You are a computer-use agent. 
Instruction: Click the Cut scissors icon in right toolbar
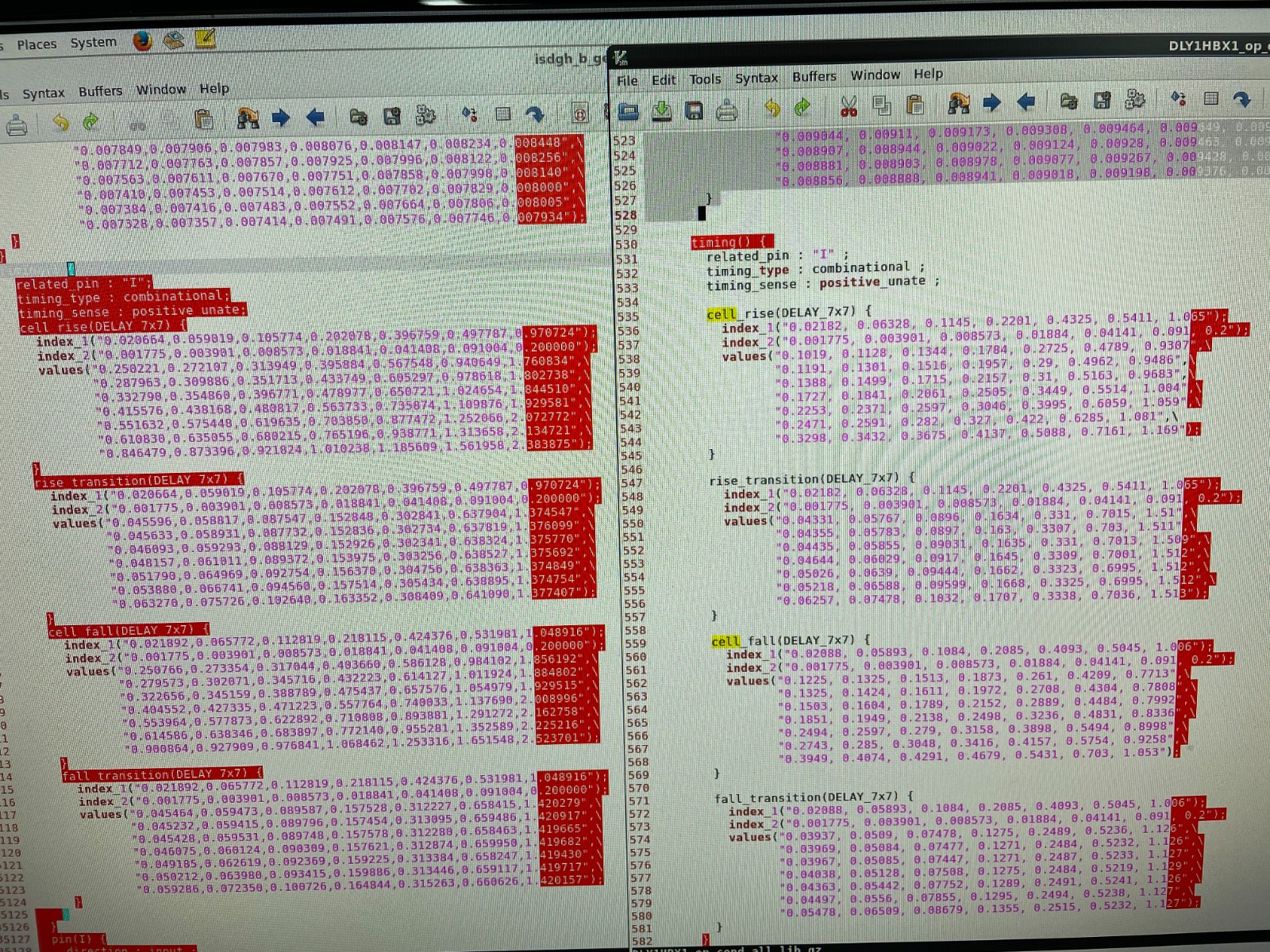(849, 106)
